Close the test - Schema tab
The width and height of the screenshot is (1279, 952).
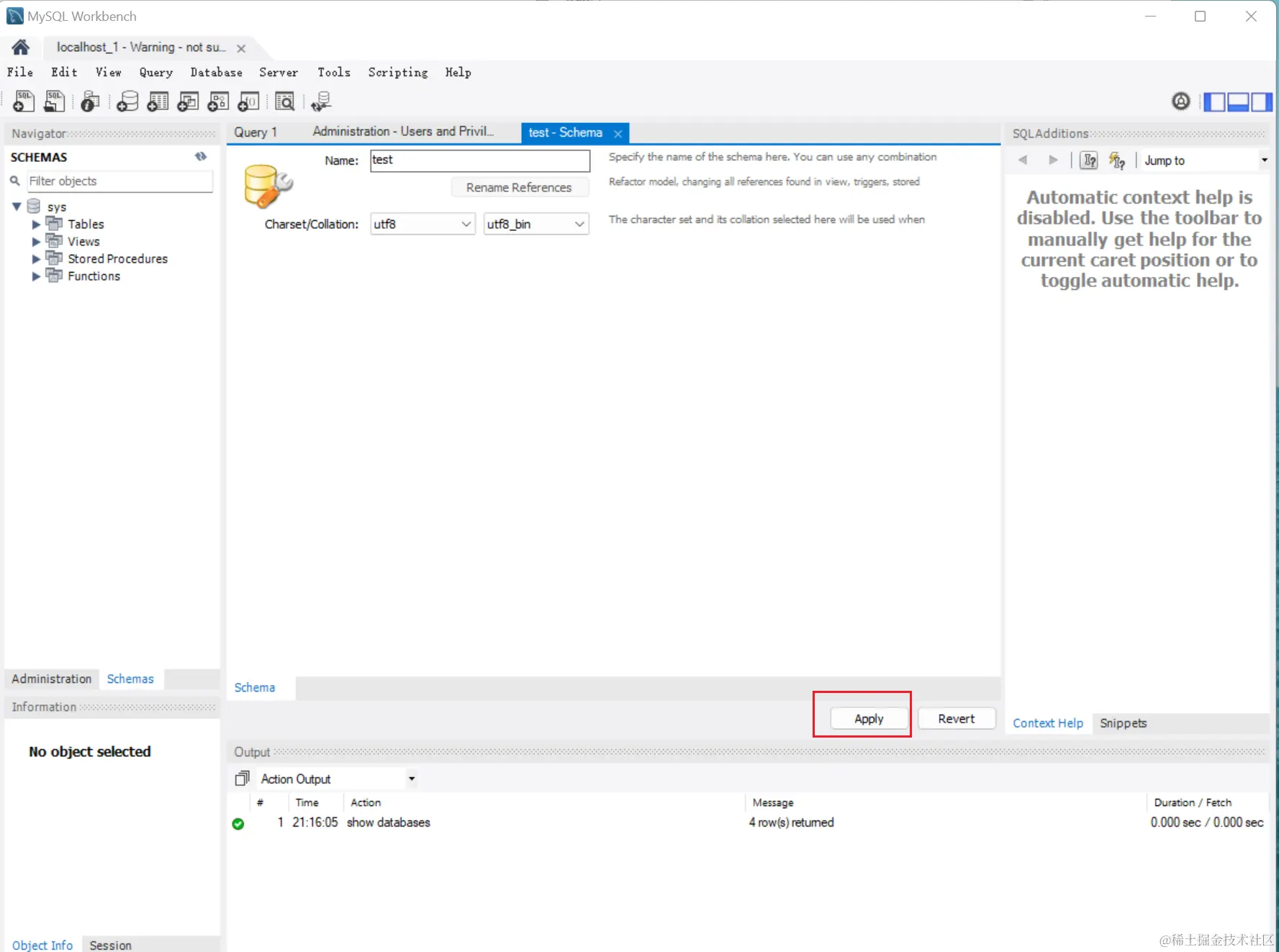coord(618,133)
